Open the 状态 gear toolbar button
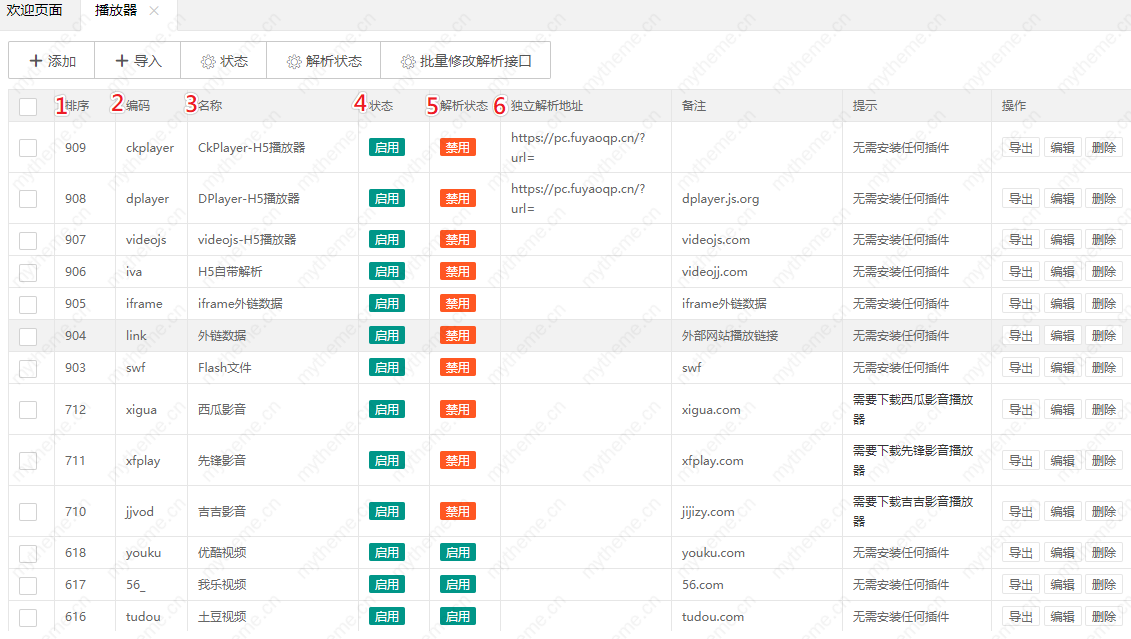 pos(224,61)
